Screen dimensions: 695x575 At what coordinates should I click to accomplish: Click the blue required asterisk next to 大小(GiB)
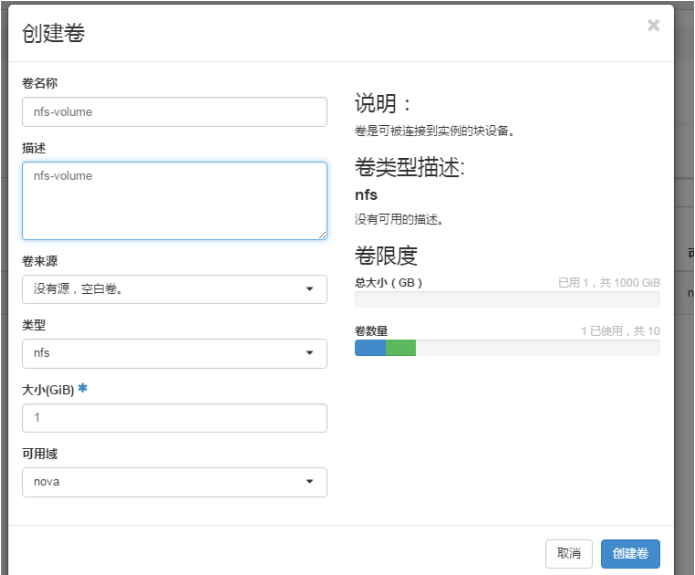(x=82, y=388)
